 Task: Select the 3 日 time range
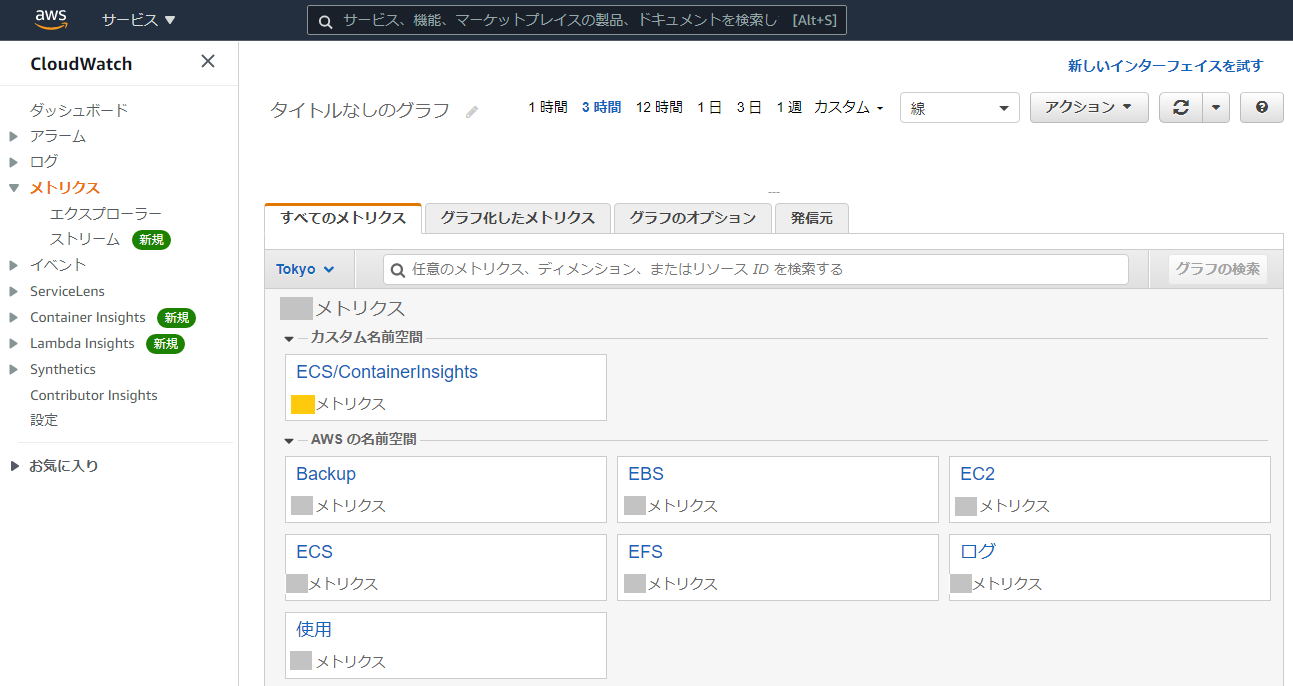(x=749, y=107)
